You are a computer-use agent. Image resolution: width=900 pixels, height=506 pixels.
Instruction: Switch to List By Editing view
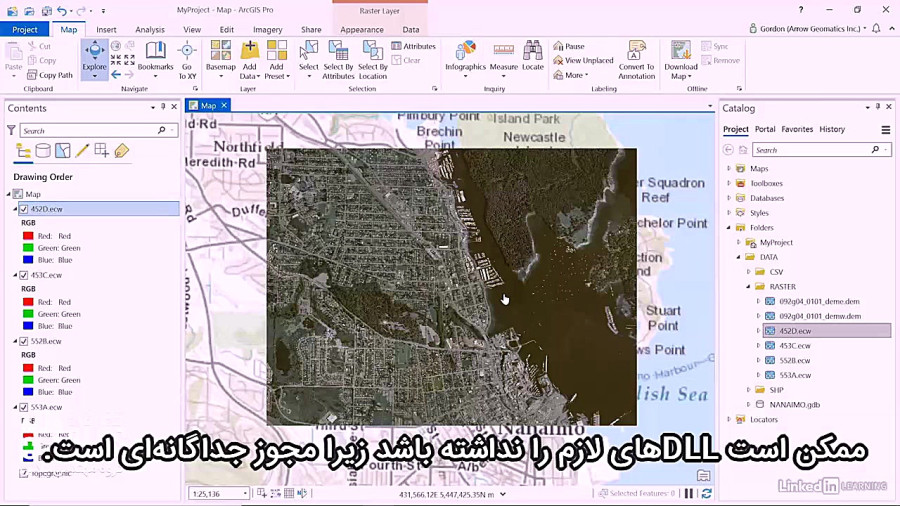coord(82,151)
